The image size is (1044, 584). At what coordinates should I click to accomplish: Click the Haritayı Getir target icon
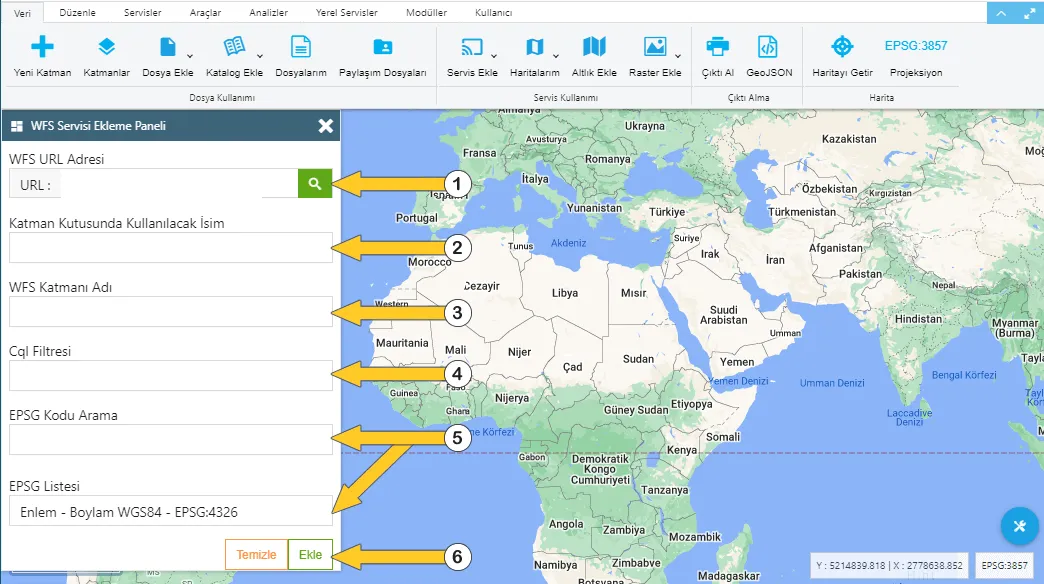[842, 46]
